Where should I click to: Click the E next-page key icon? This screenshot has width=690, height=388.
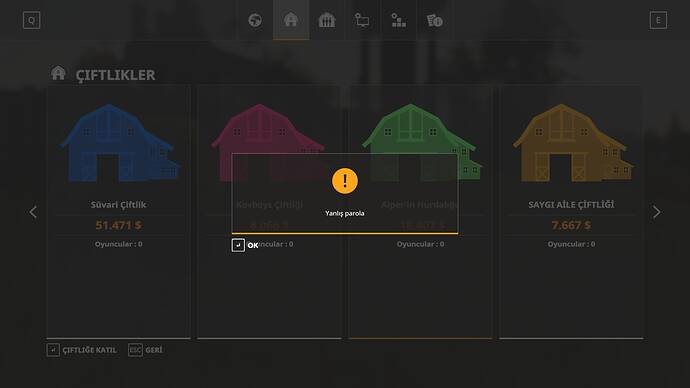pos(658,20)
